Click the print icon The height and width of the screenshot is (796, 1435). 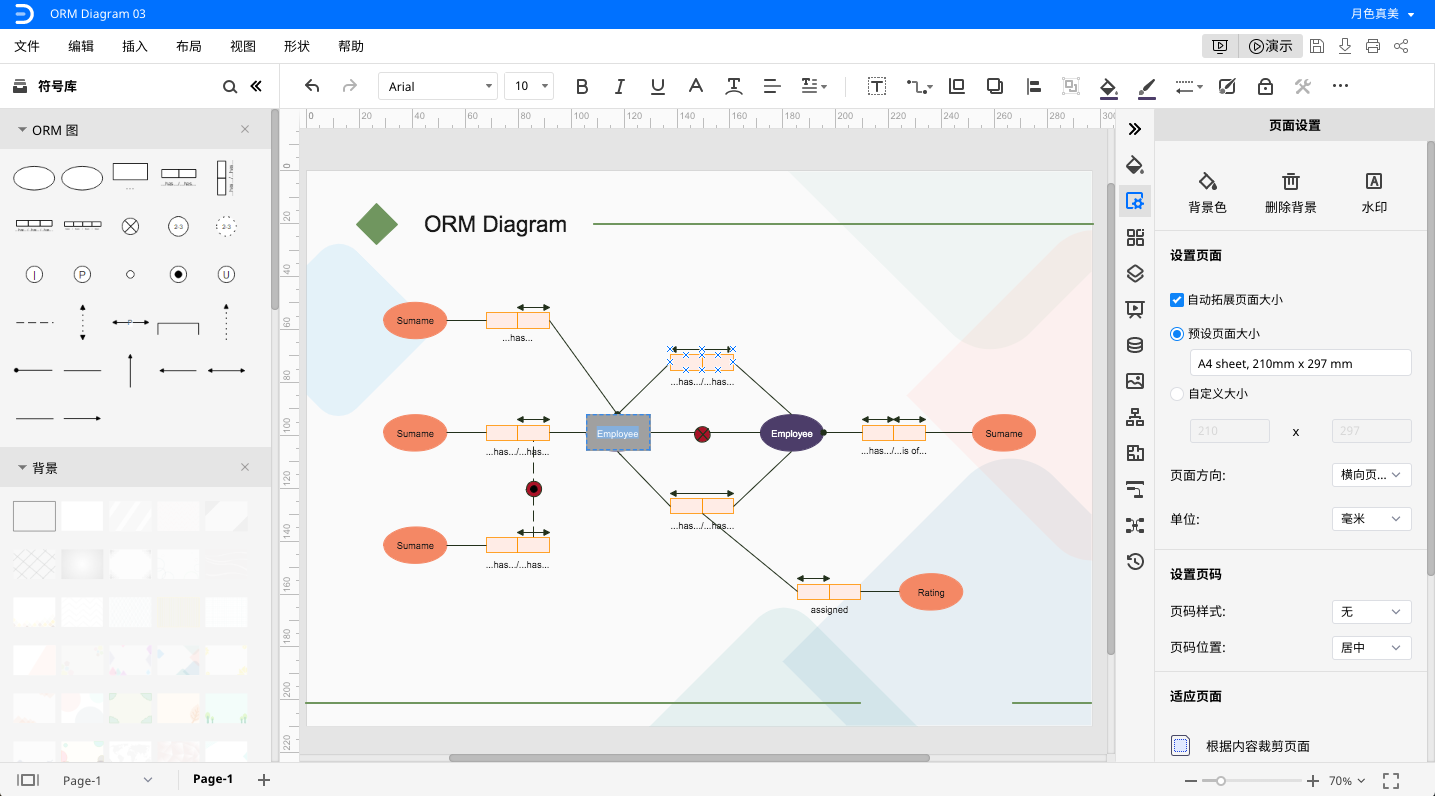pos(1373,46)
